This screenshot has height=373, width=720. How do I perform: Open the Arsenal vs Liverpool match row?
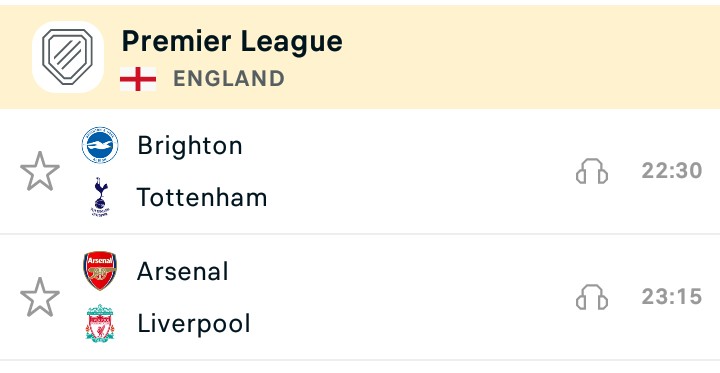(360, 297)
